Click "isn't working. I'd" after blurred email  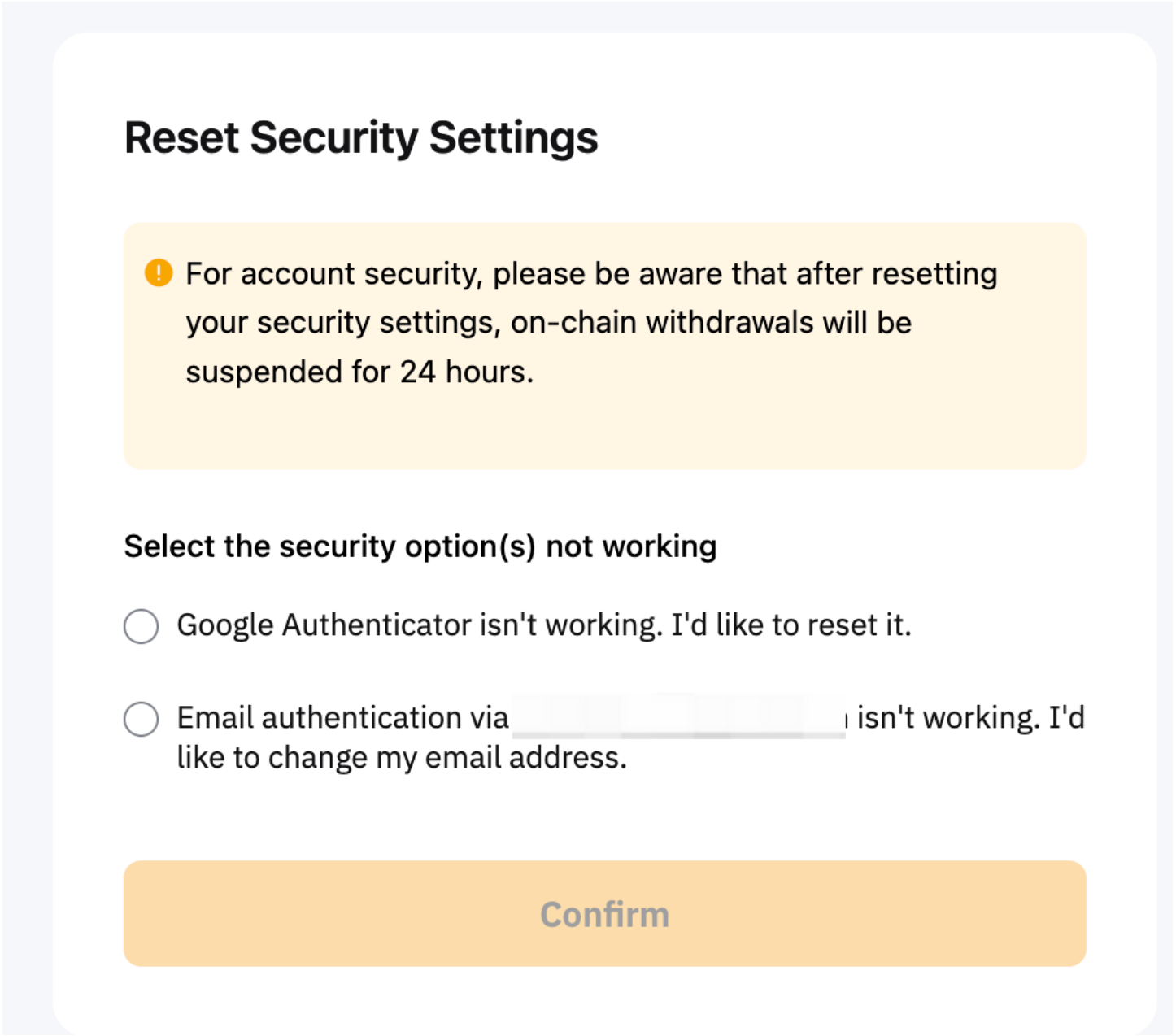(x=970, y=718)
